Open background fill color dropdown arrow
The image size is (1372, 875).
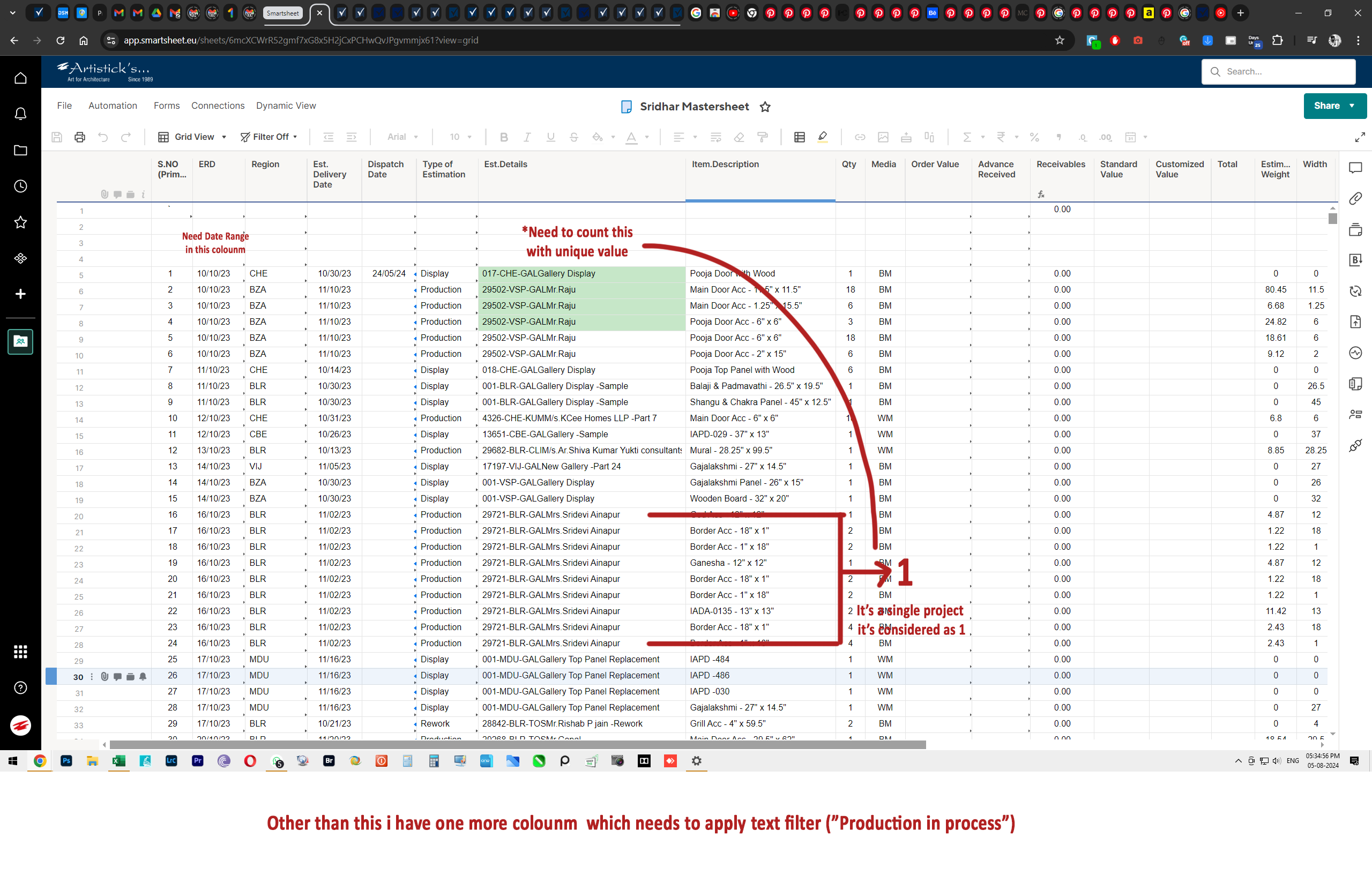(x=613, y=137)
